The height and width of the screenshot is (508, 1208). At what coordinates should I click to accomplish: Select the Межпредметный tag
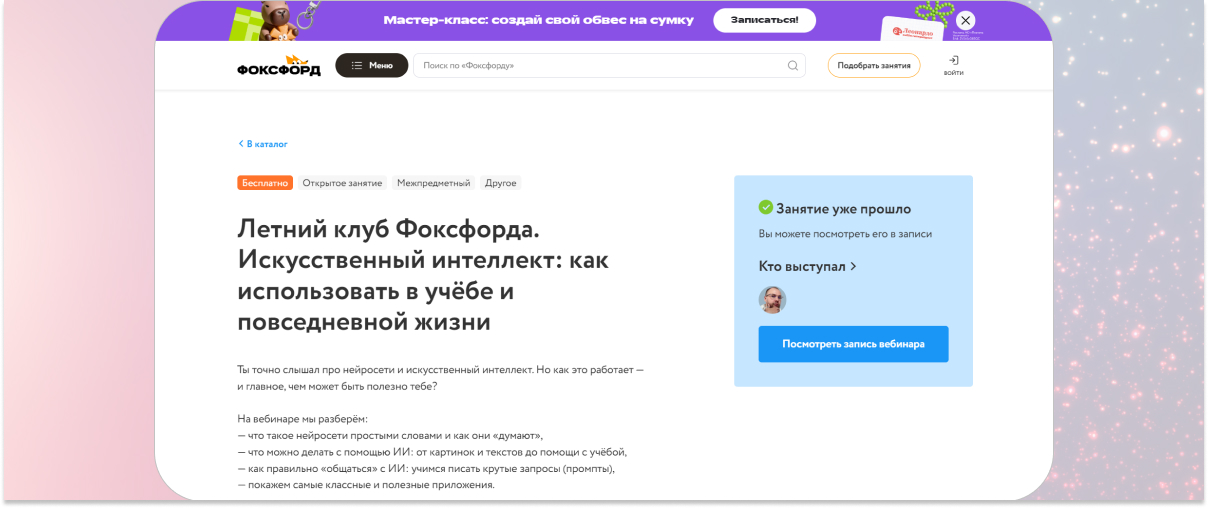tap(433, 183)
